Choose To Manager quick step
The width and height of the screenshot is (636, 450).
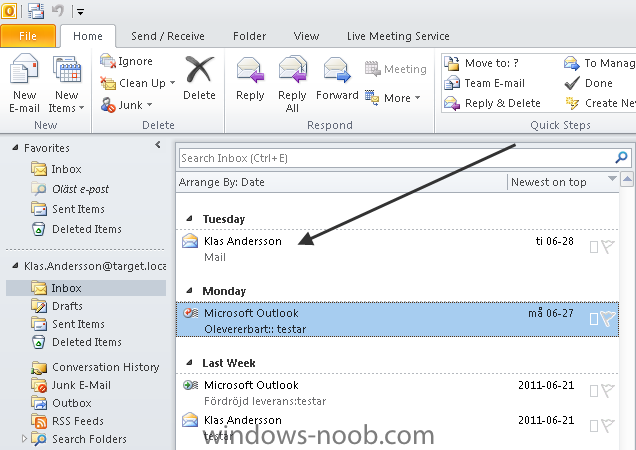[x=599, y=63]
